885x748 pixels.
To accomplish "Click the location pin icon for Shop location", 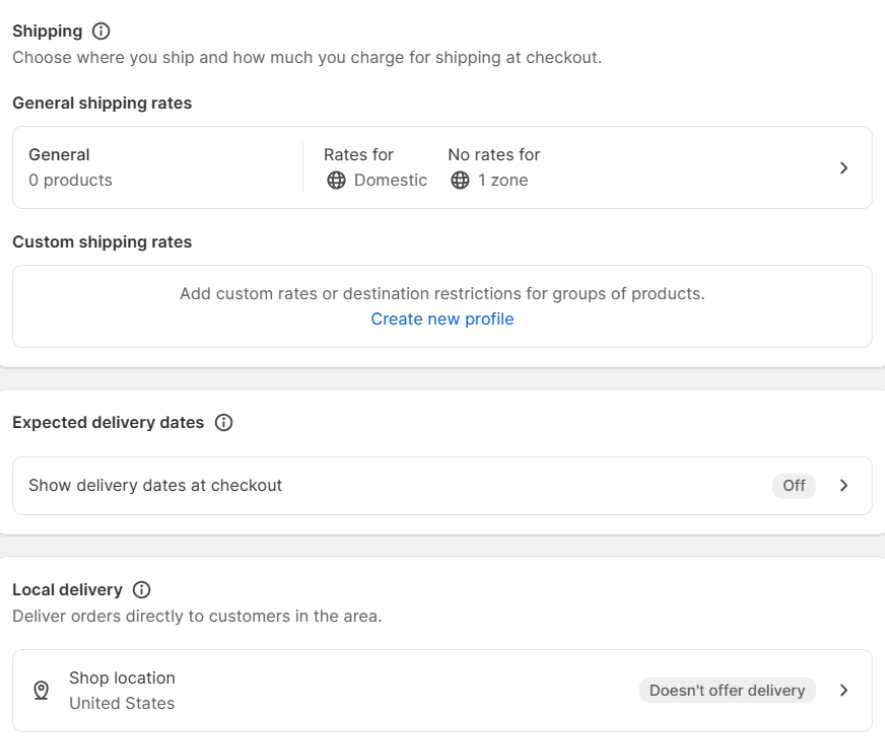I will [41, 690].
